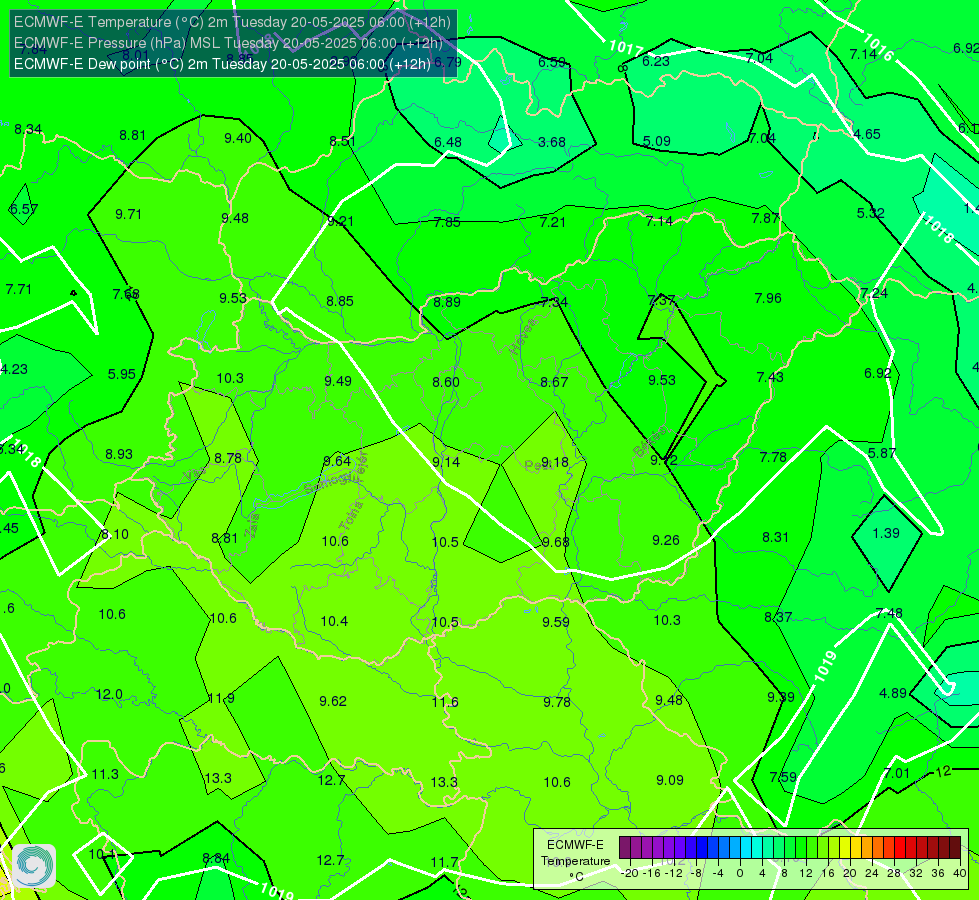
Task: Click the Zala county label
Action: pyautogui.click(x=252, y=526)
